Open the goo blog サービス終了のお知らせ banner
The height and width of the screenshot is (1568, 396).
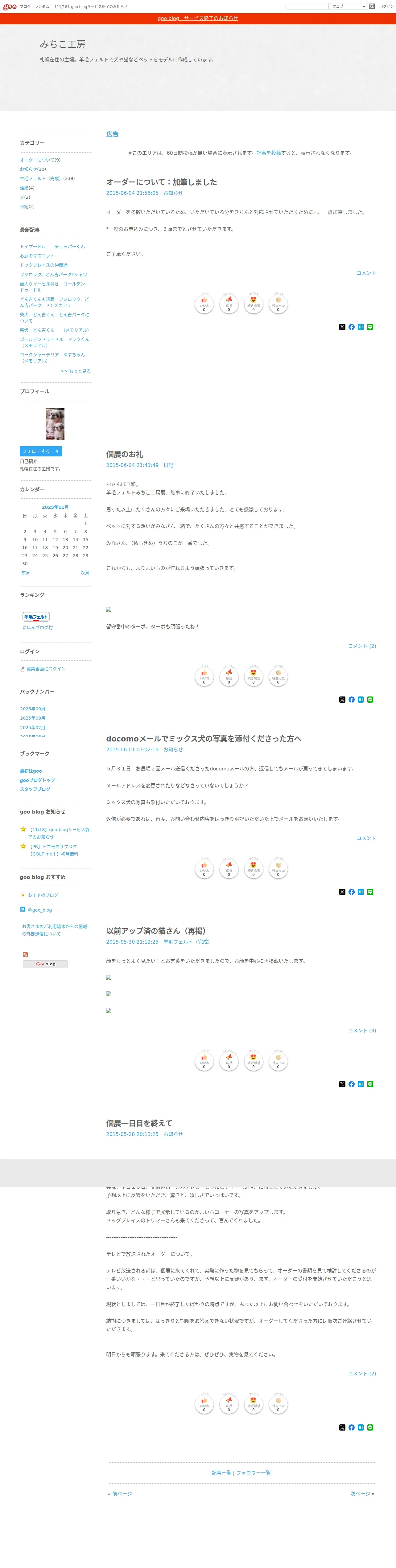pos(198,18)
